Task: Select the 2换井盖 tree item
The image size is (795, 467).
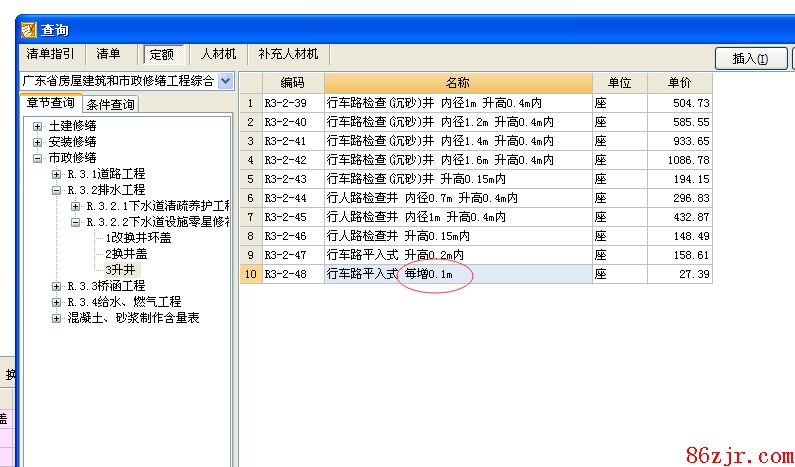Action: point(124,254)
